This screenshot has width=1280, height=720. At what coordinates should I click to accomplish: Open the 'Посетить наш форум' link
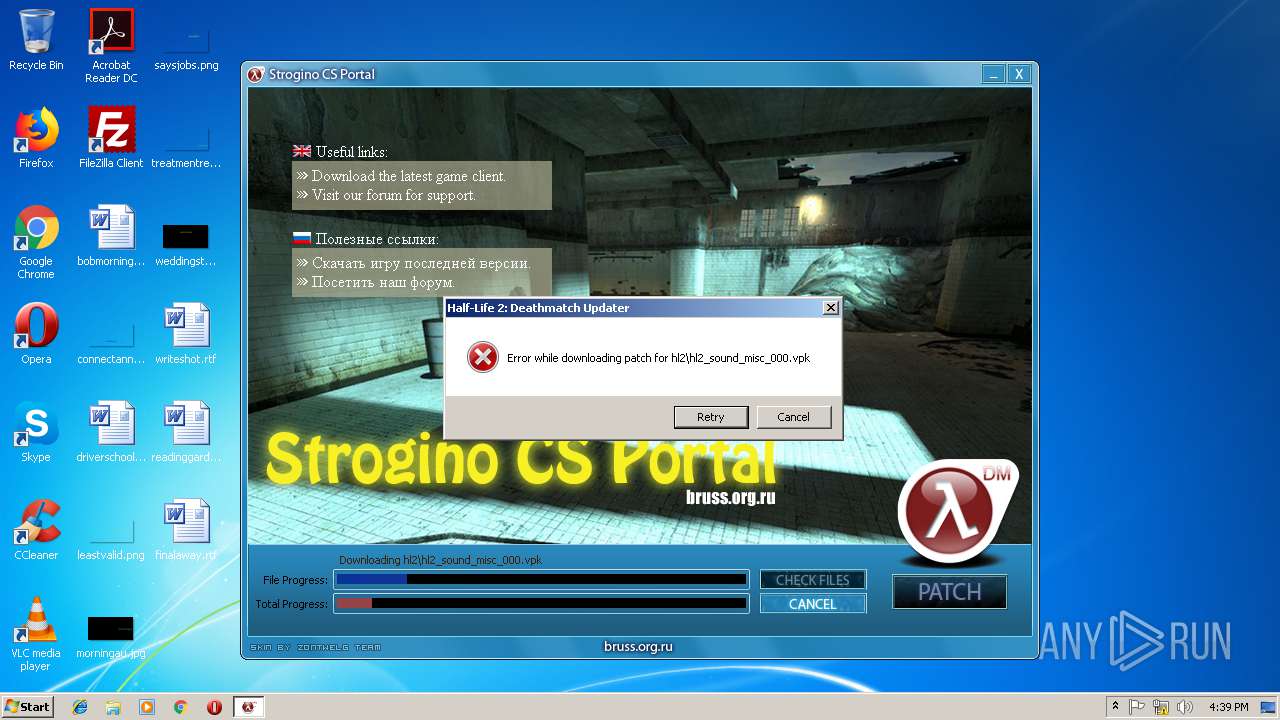[x=383, y=283]
